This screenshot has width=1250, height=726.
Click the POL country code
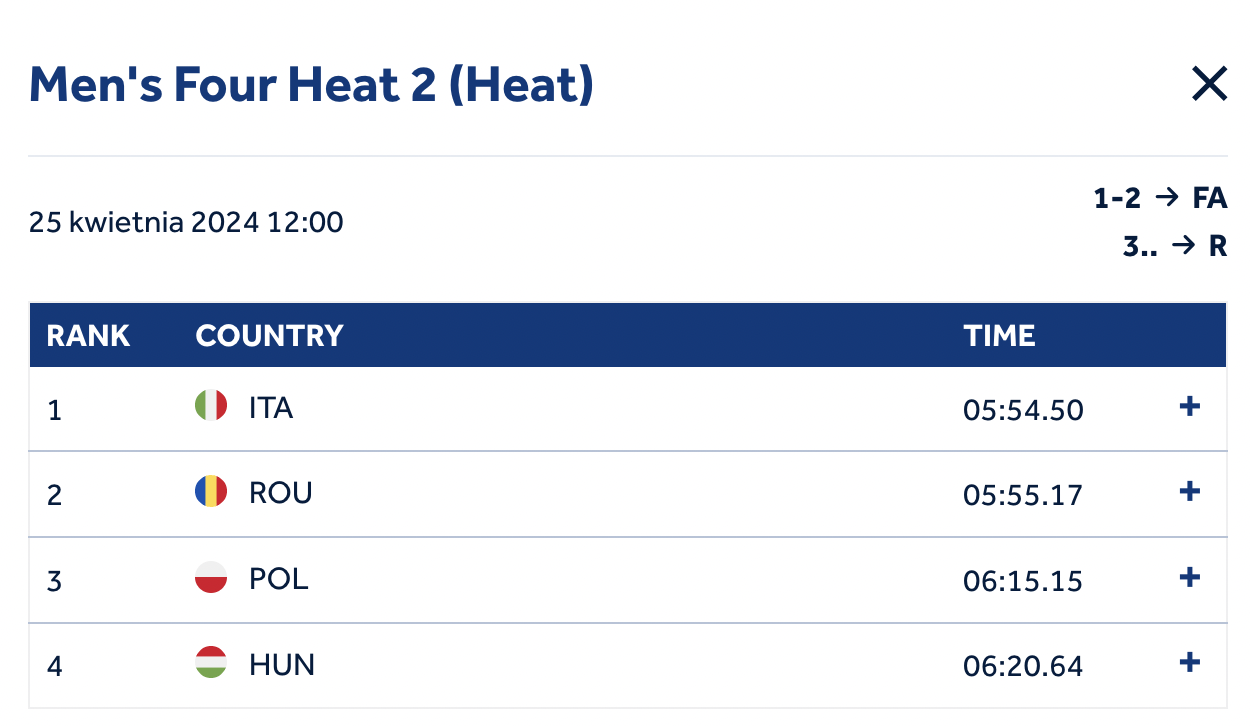pyautogui.click(x=279, y=579)
